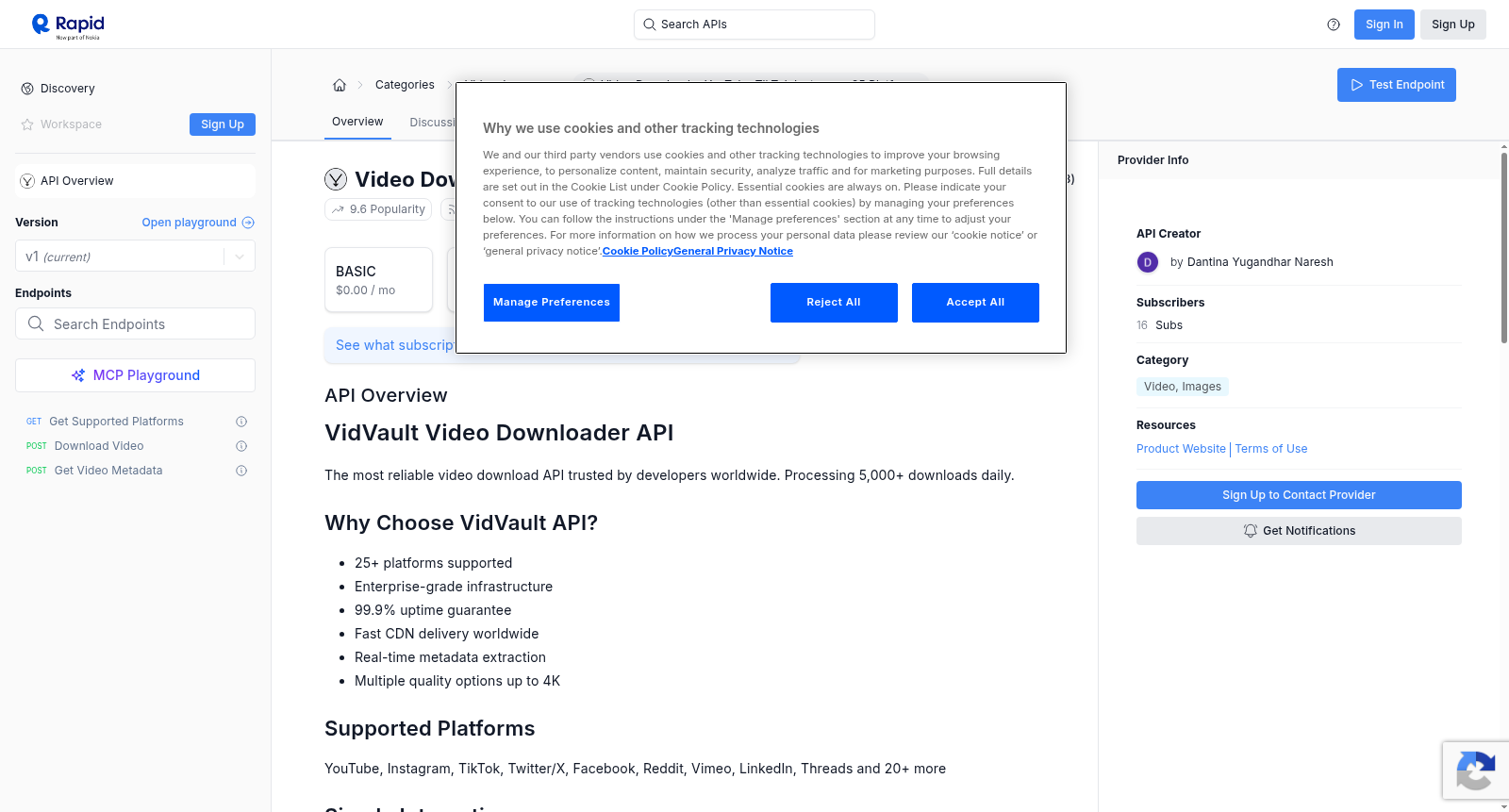
Task: Click the 'Provider Info' heading
Action: click(1152, 160)
